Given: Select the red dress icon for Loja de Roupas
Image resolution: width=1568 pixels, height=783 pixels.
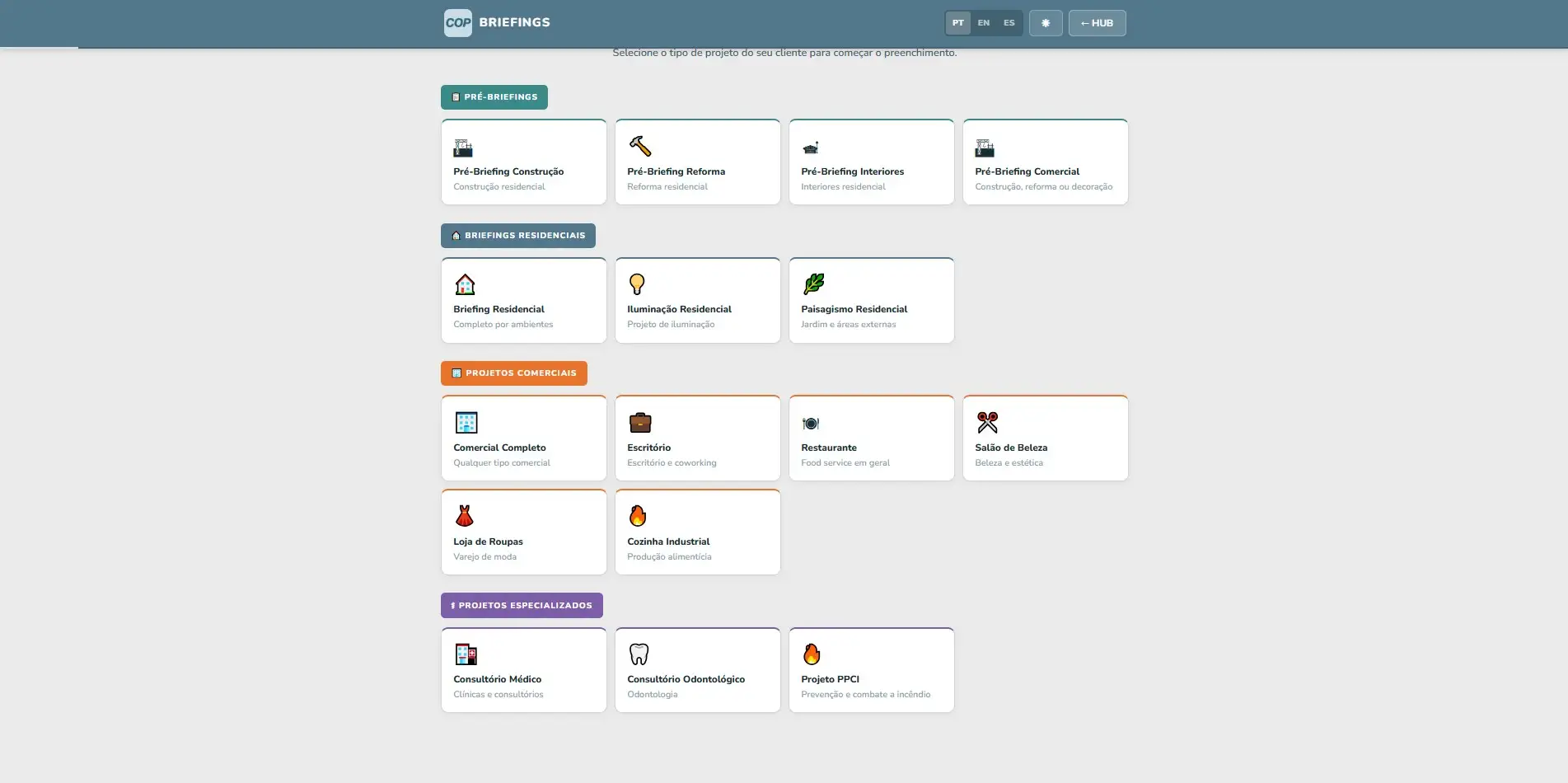Looking at the screenshot, I should 465,516.
